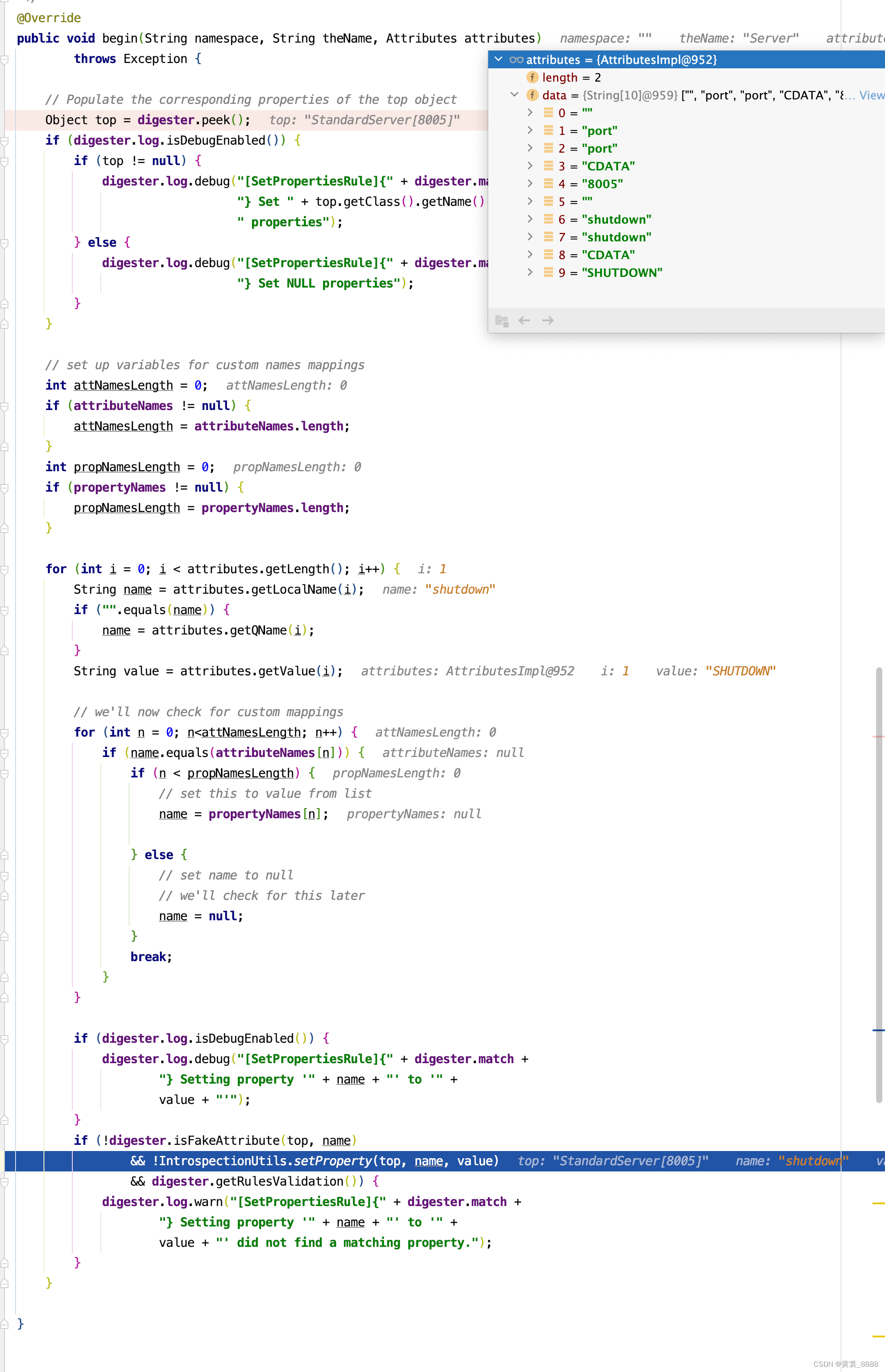Click the element icon on row 1 = "port"
The height and width of the screenshot is (1372, 885).
(x=548, y=130)
